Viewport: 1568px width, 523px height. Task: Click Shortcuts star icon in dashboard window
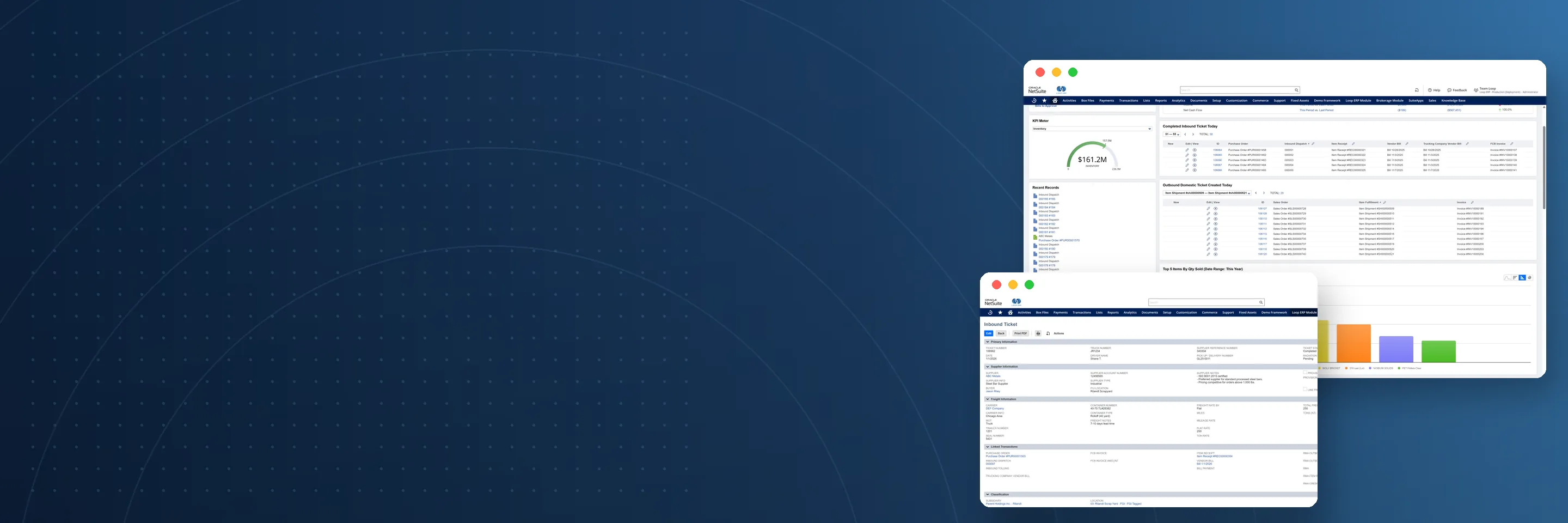(1045, 101)
